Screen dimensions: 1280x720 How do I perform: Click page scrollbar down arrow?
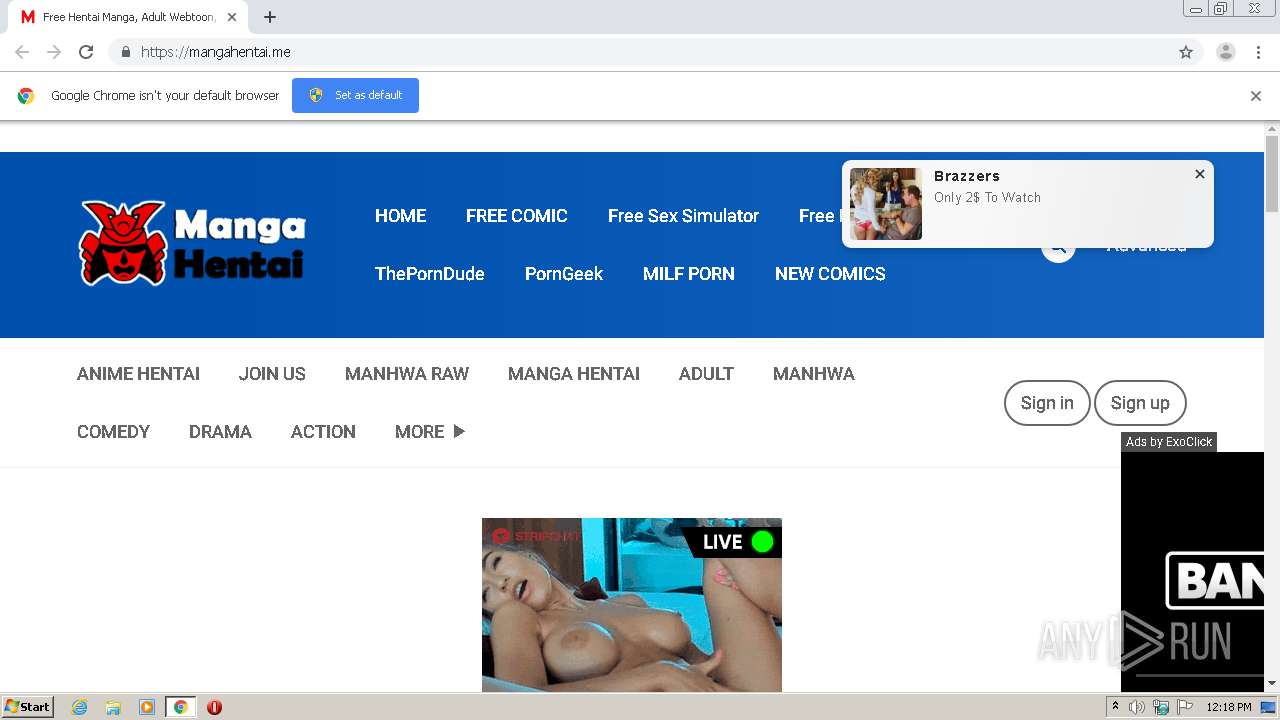[1272, 684]
